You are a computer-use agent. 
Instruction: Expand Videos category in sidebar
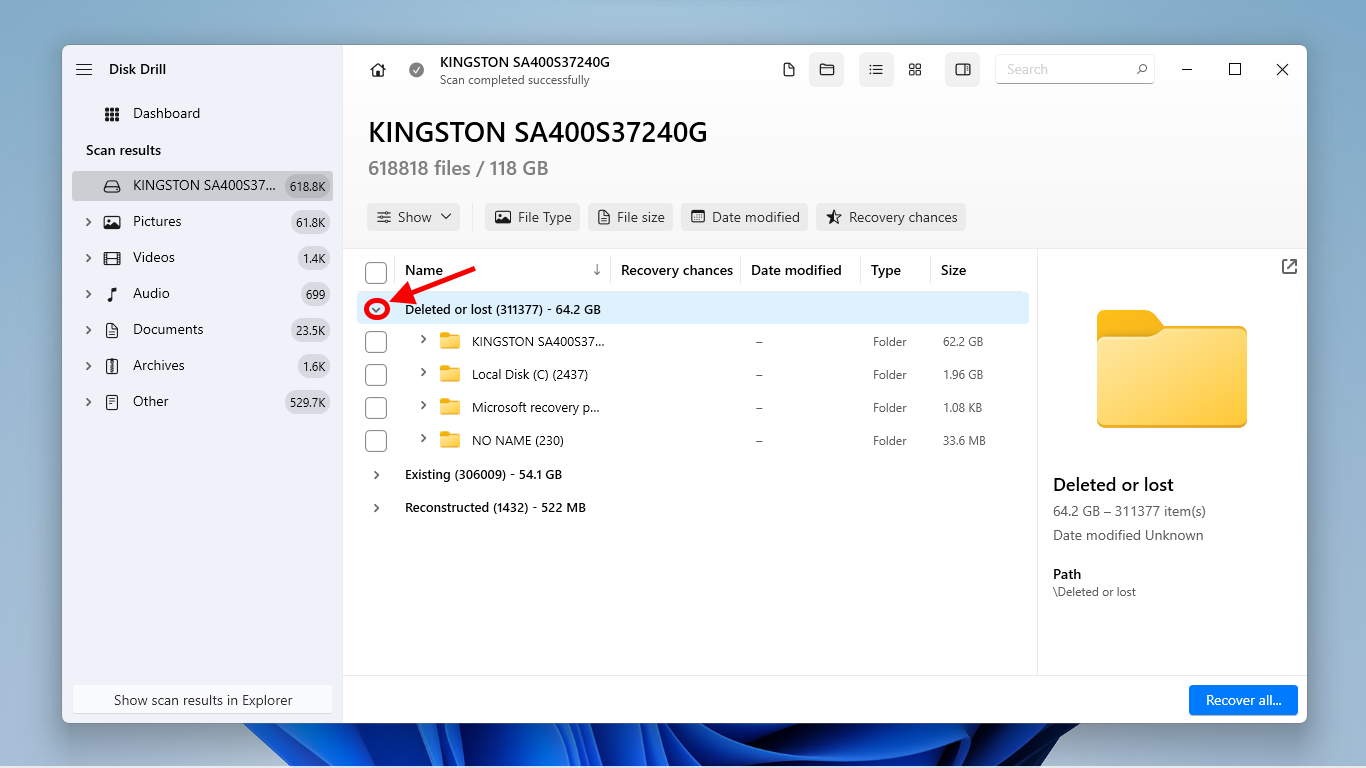[88, 258]
